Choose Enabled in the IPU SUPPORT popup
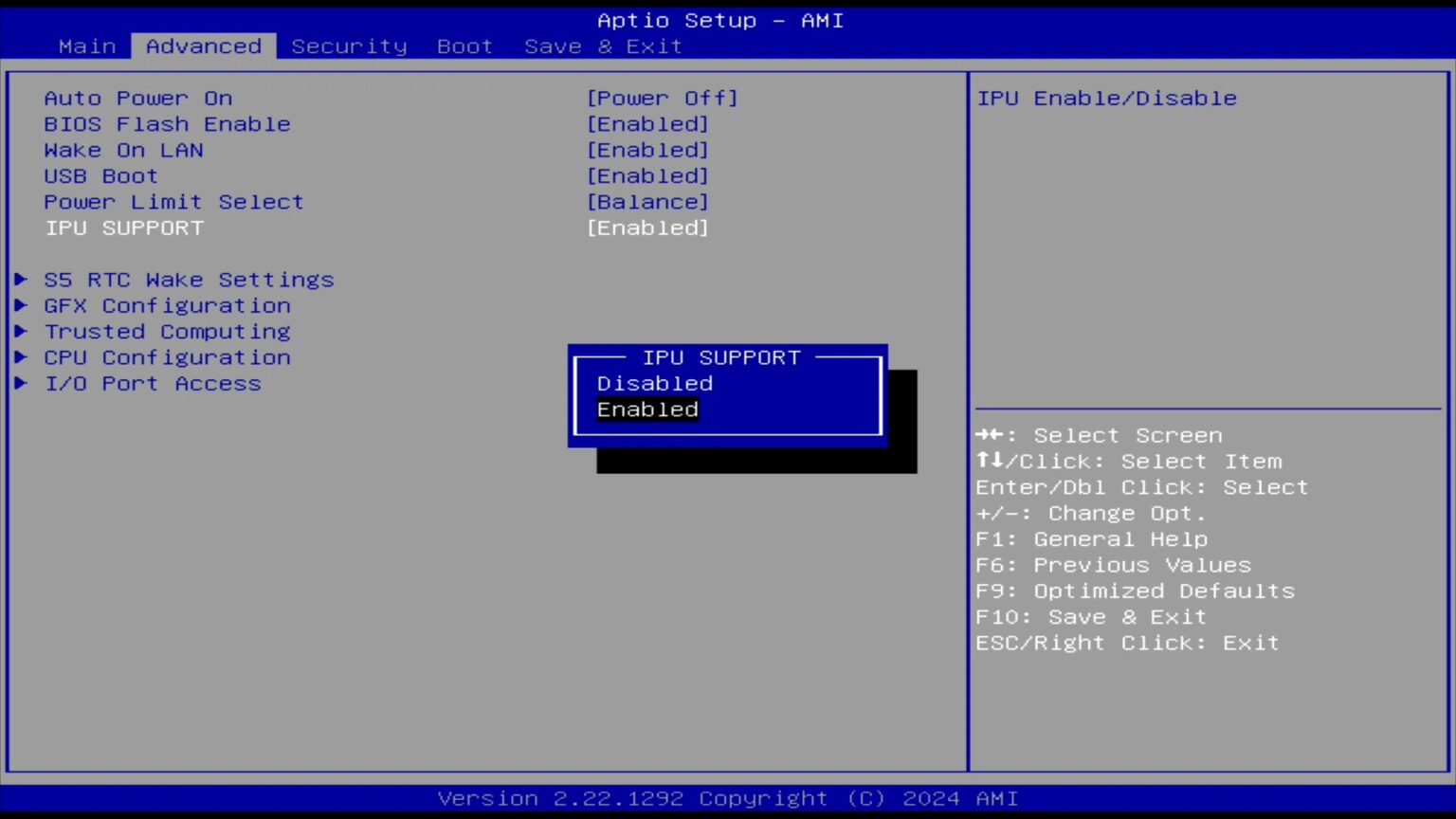The width and height of the screenshot is (1456, 819). (x=647, y=409)
